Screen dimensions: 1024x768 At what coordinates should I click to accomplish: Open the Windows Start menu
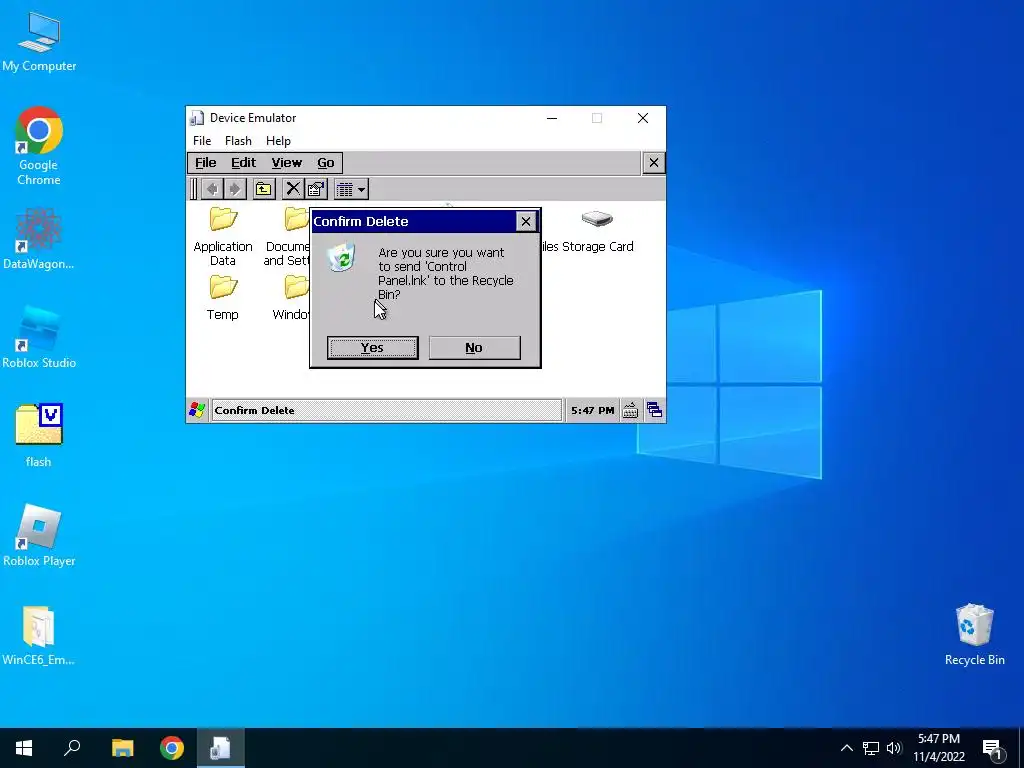pyautogui.click(x=24, y=748)
